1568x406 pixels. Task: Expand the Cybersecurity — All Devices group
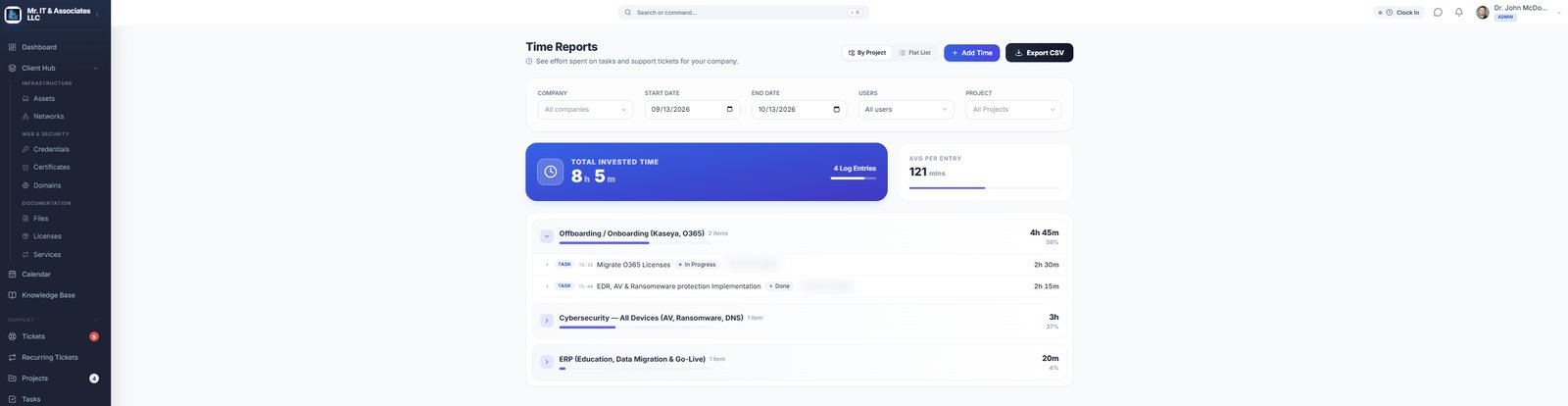pos(547,321)
